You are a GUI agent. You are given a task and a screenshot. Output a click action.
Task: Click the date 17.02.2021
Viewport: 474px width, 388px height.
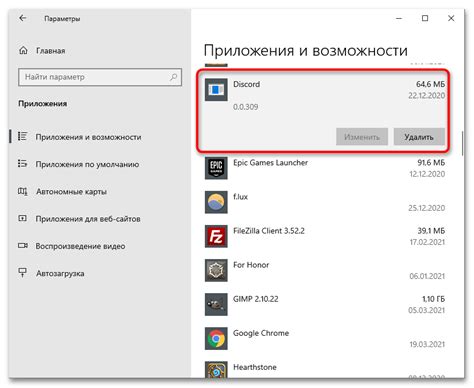(x=427, y=242)
